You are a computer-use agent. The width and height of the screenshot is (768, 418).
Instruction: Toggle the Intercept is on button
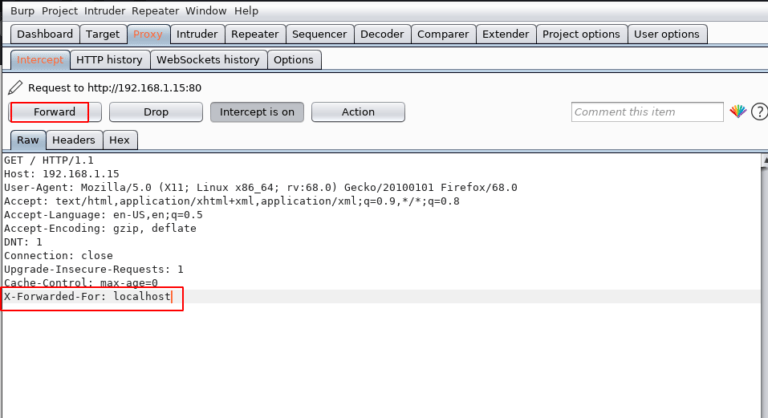pos(257,112)
